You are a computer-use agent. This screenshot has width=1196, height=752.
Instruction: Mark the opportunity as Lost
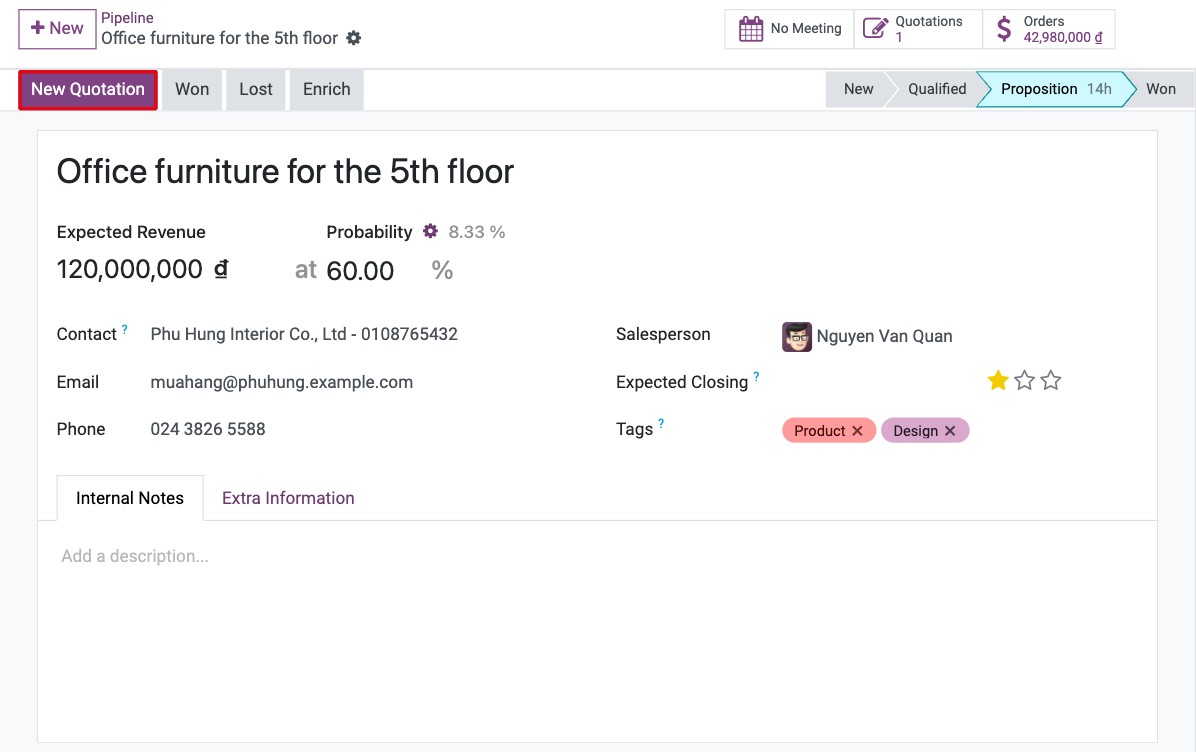click(256, 89)
